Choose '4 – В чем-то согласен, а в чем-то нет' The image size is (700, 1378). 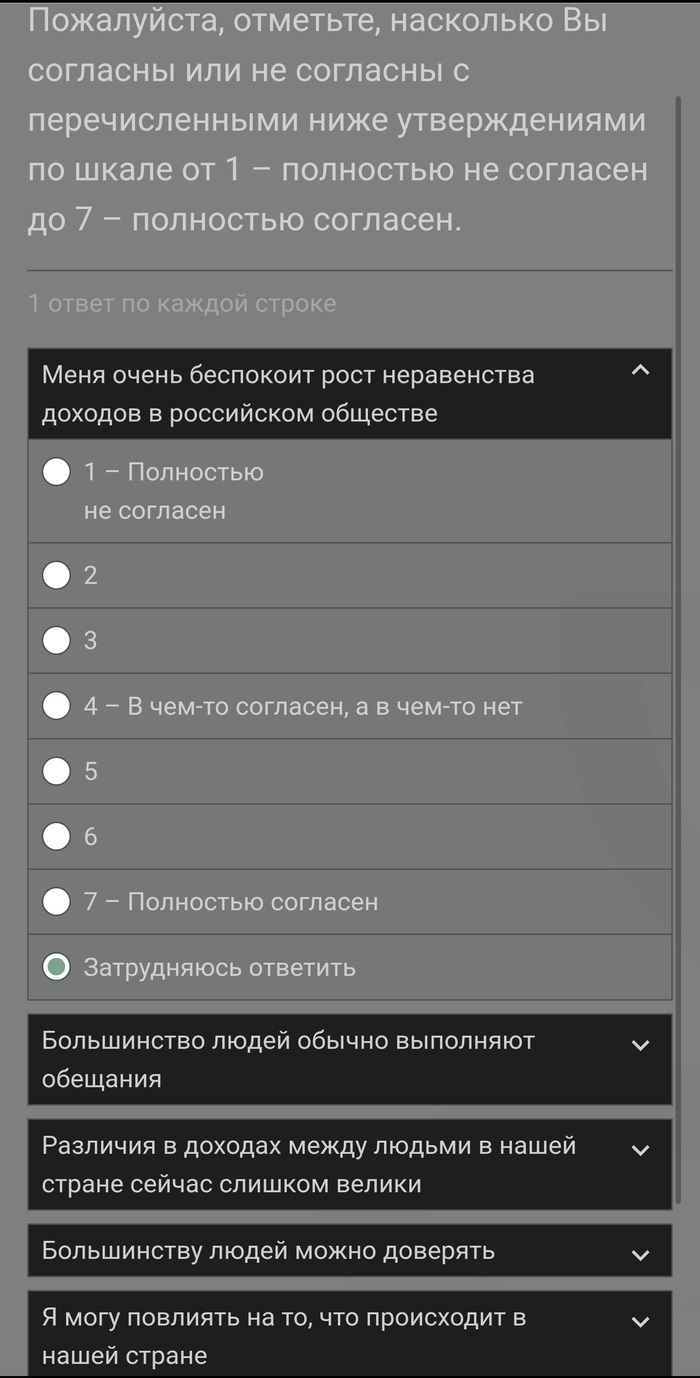point(57,706)
